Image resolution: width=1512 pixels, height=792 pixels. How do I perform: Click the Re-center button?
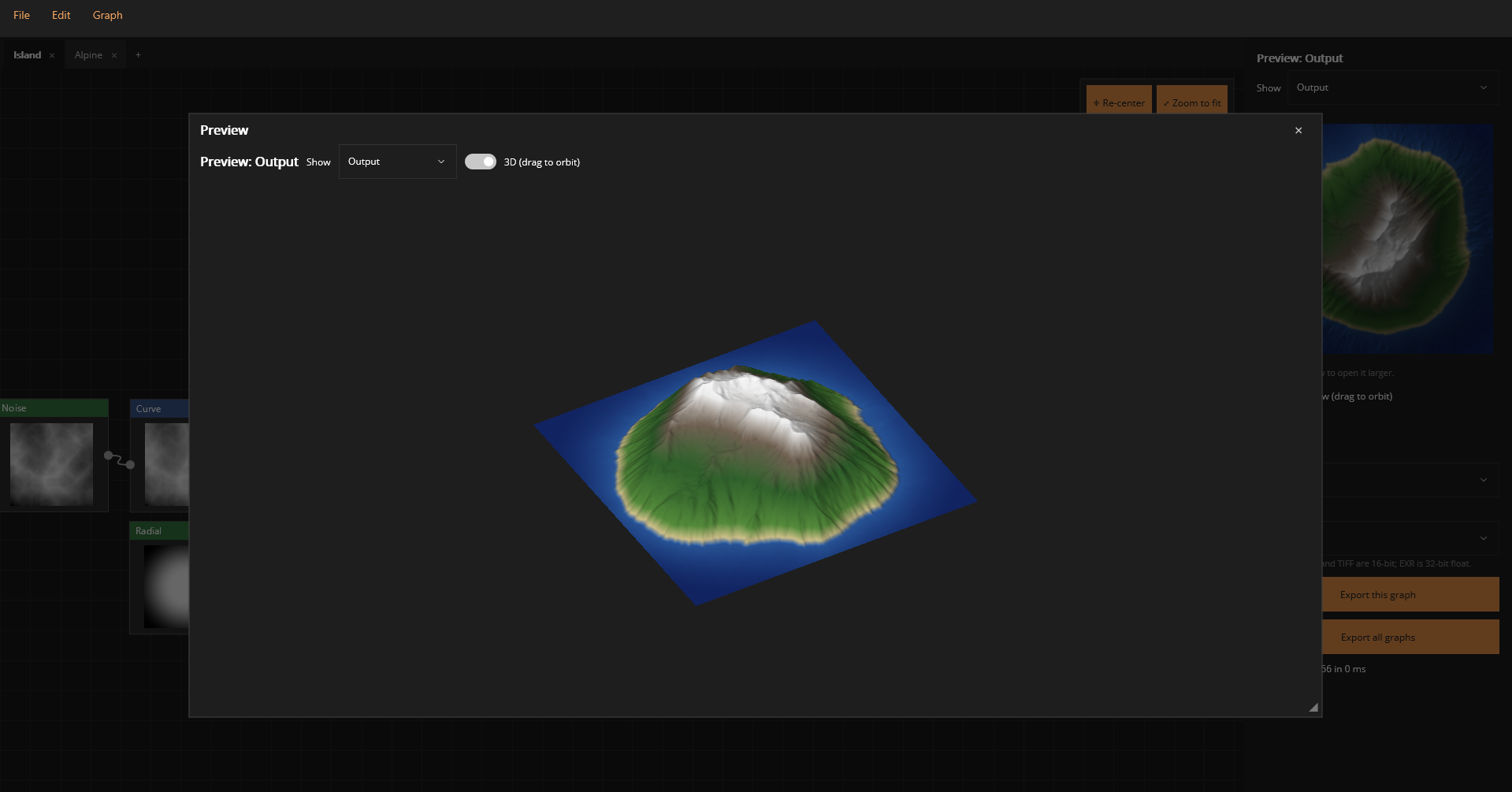[1119, 100]
